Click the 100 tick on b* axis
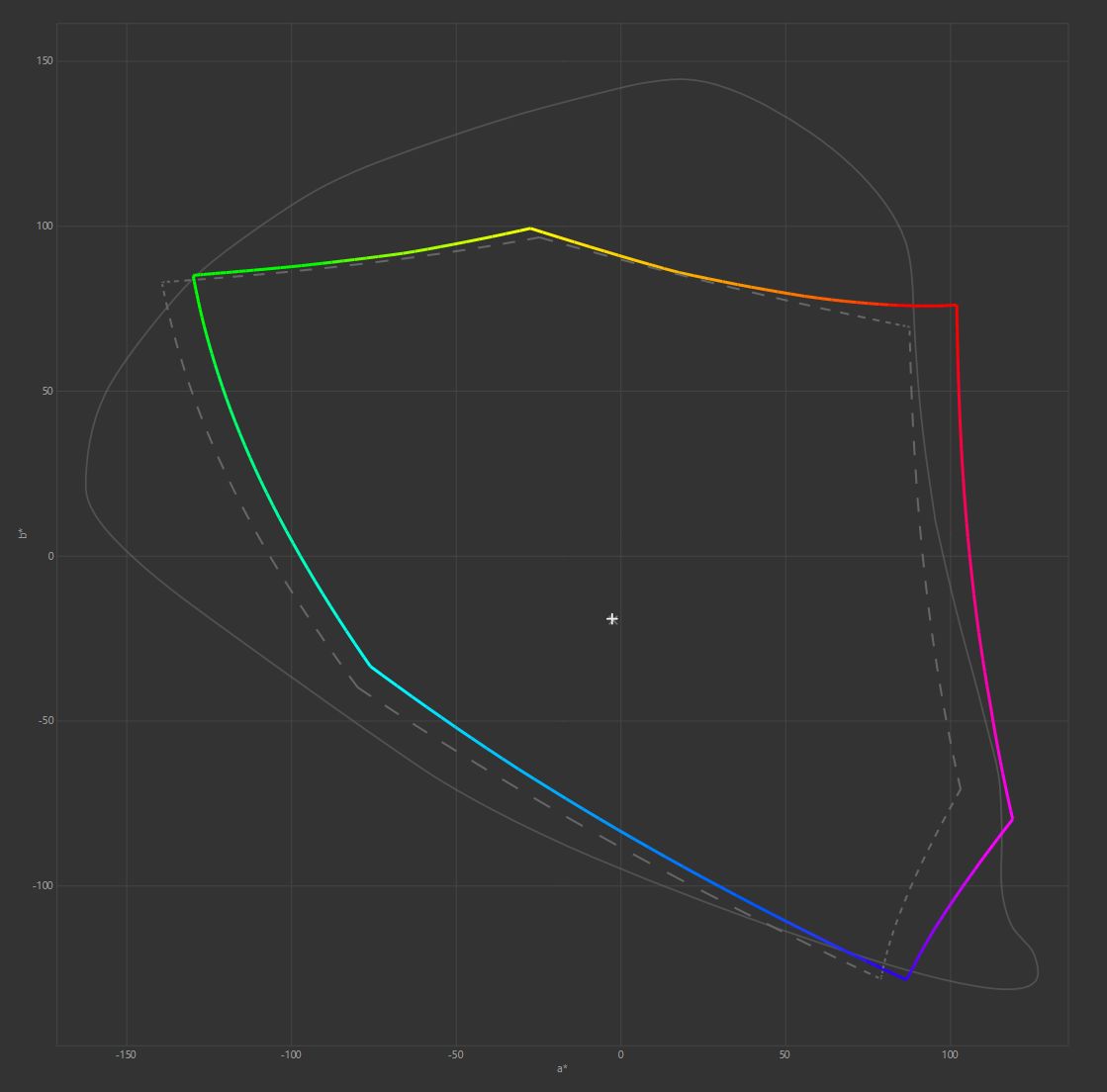Viewport: 1107px width, 1092px height. click(x=45, y=226)
